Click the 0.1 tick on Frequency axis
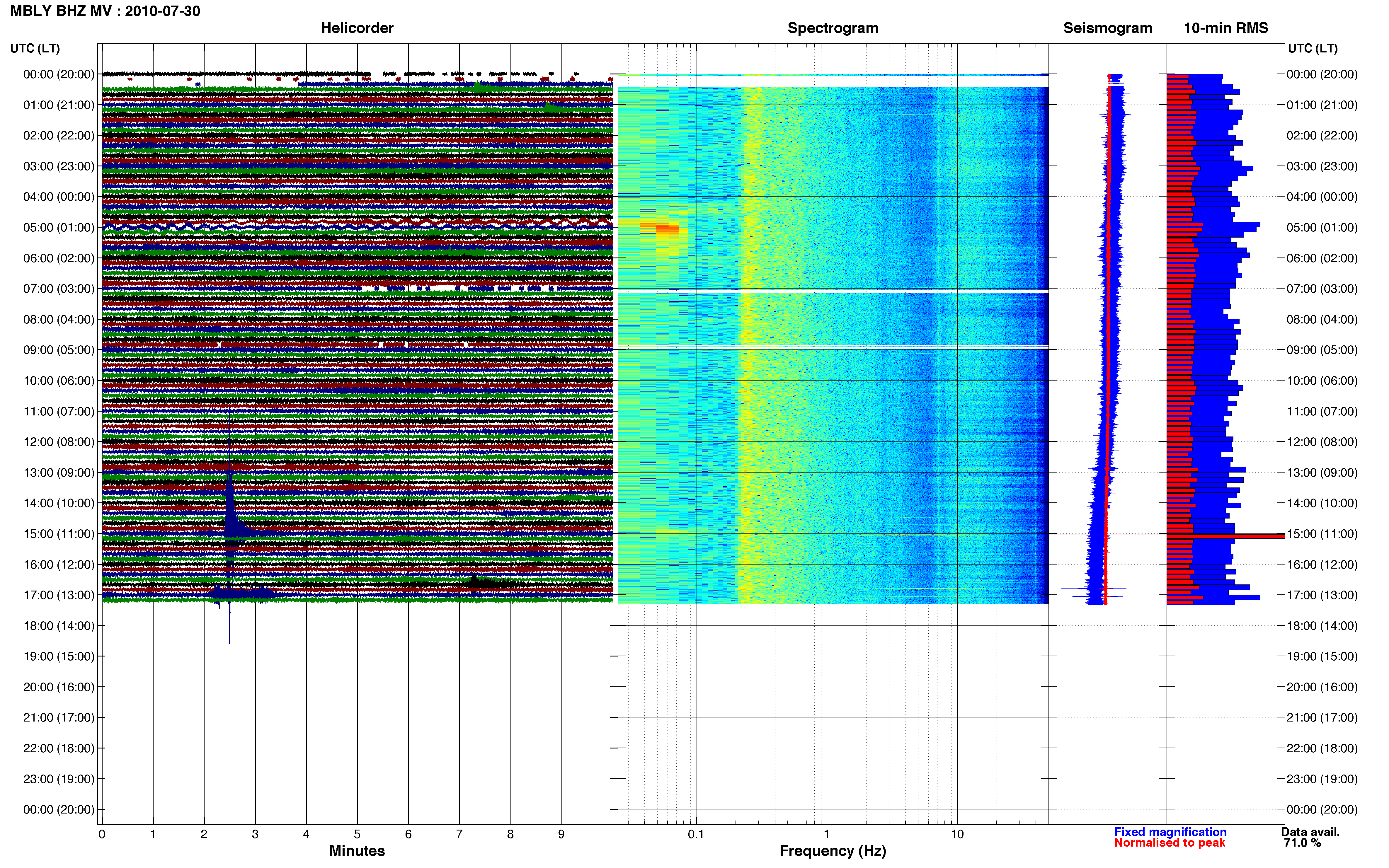Image resolution: width=1389 pixels, height=868 pixels. pos(696,834)
